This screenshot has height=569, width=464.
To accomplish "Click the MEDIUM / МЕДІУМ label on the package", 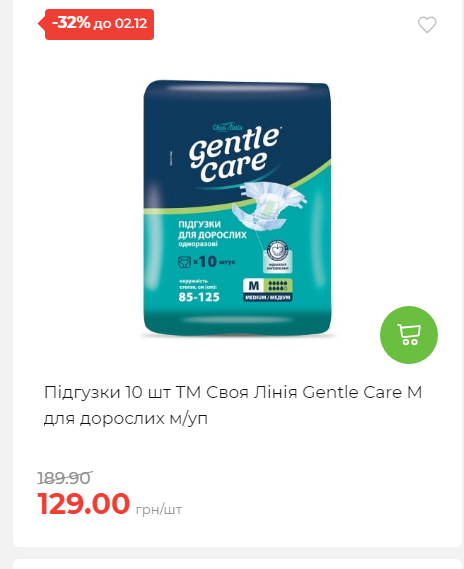I will (x=267, y=297).
